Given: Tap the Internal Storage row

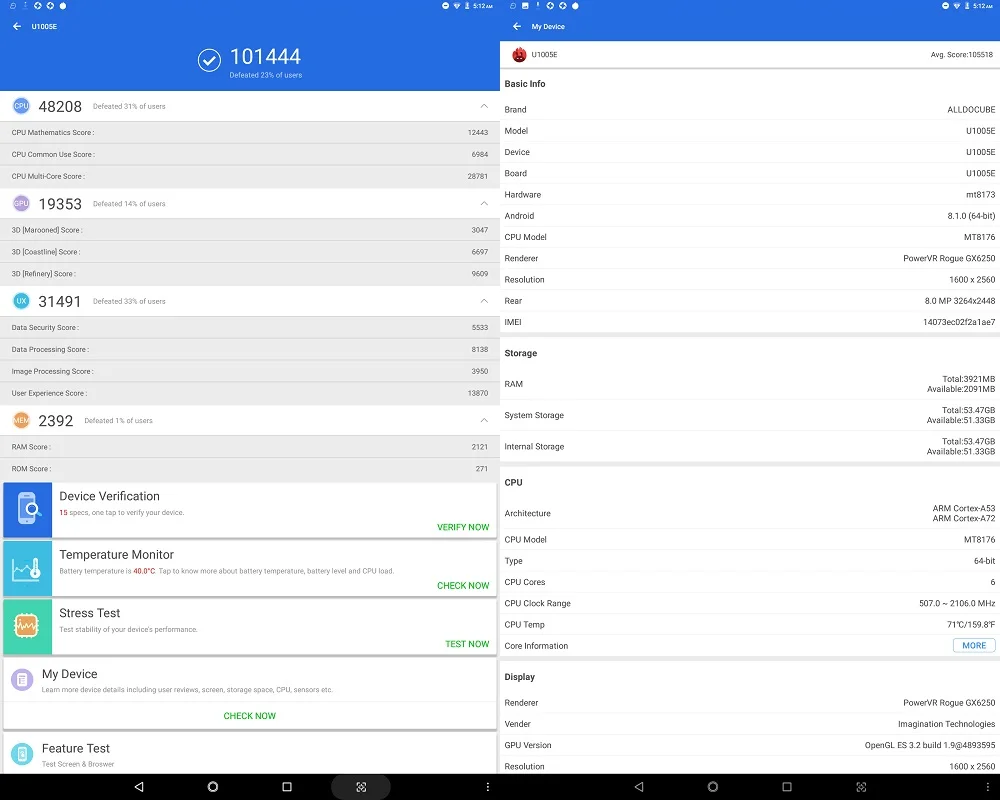Looking at the screenshot, I should point(750,447).
